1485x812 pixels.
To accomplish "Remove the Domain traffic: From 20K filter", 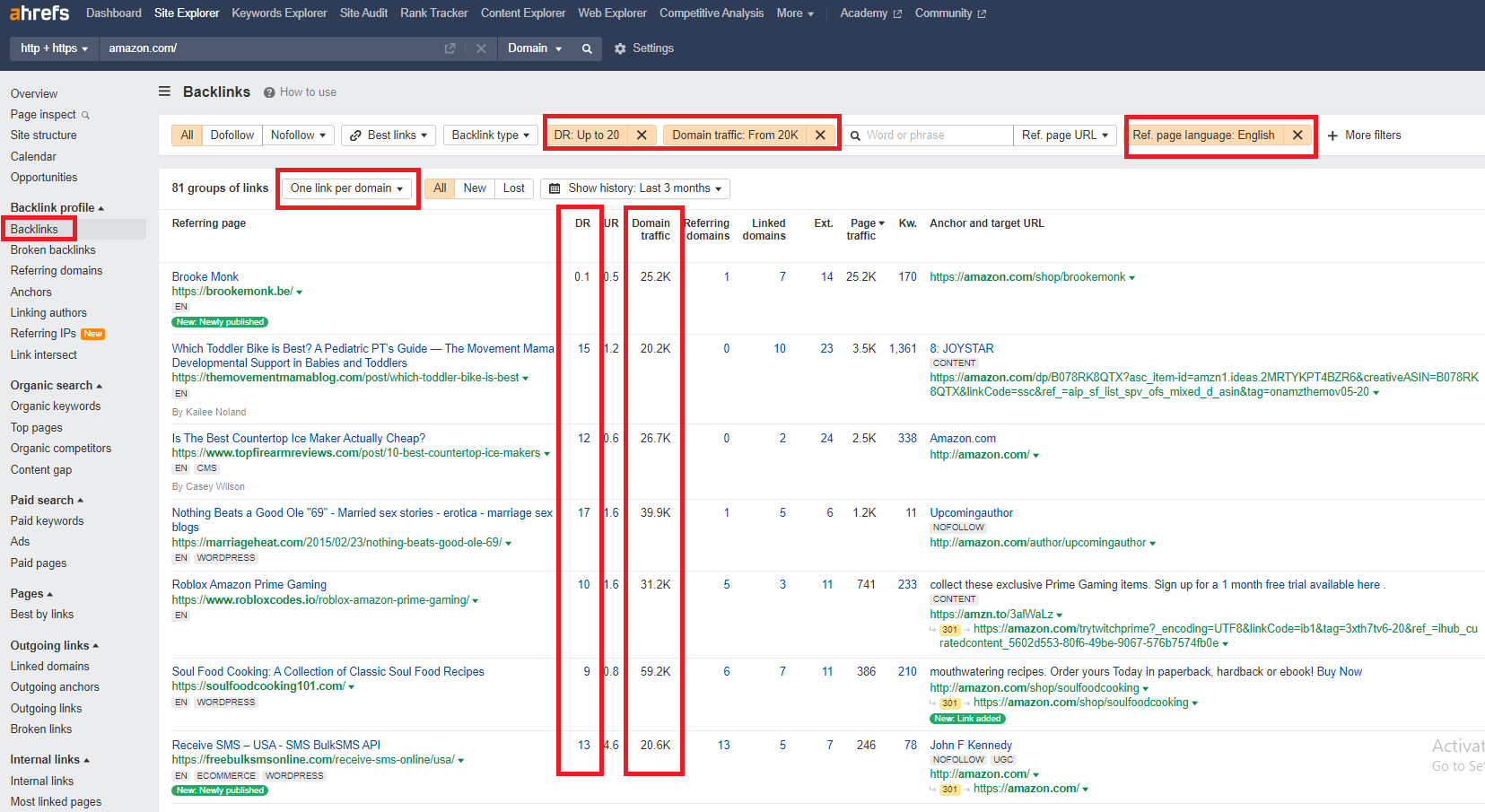I will click(820, 135).
